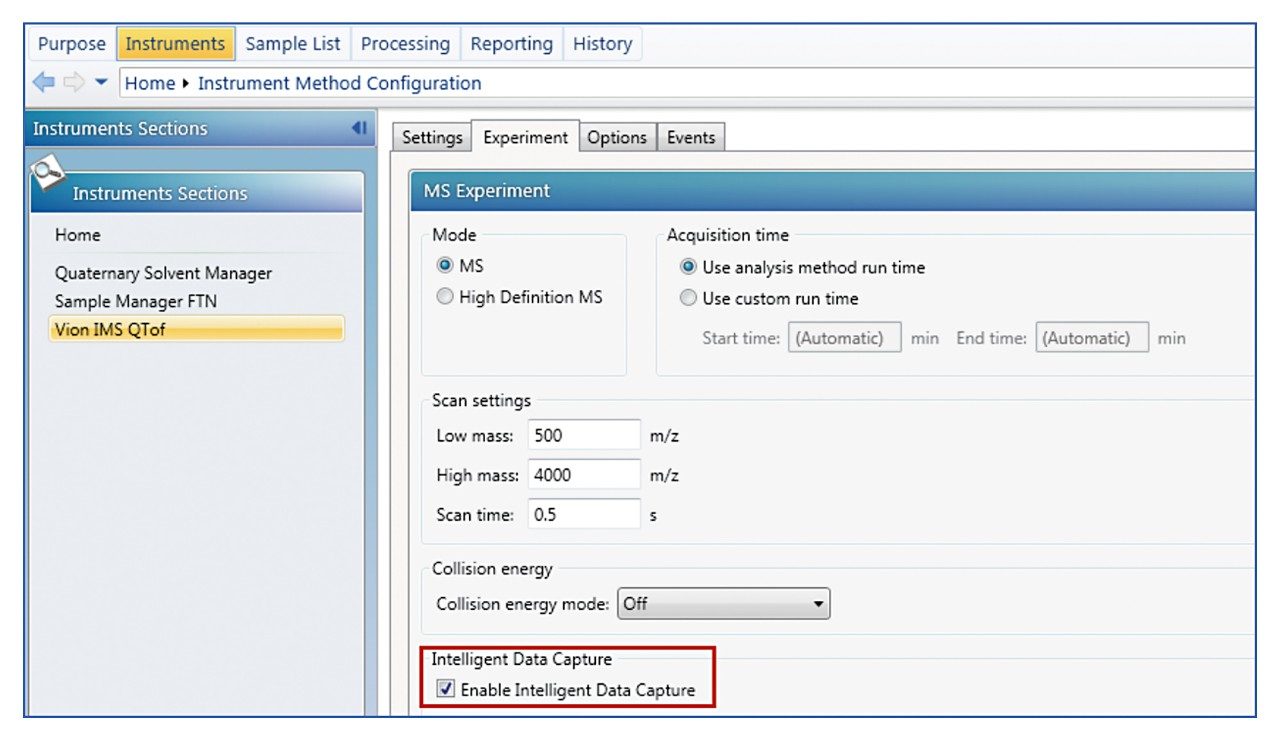
Task: Select the MS mode radio button
Action: (445, 266)
